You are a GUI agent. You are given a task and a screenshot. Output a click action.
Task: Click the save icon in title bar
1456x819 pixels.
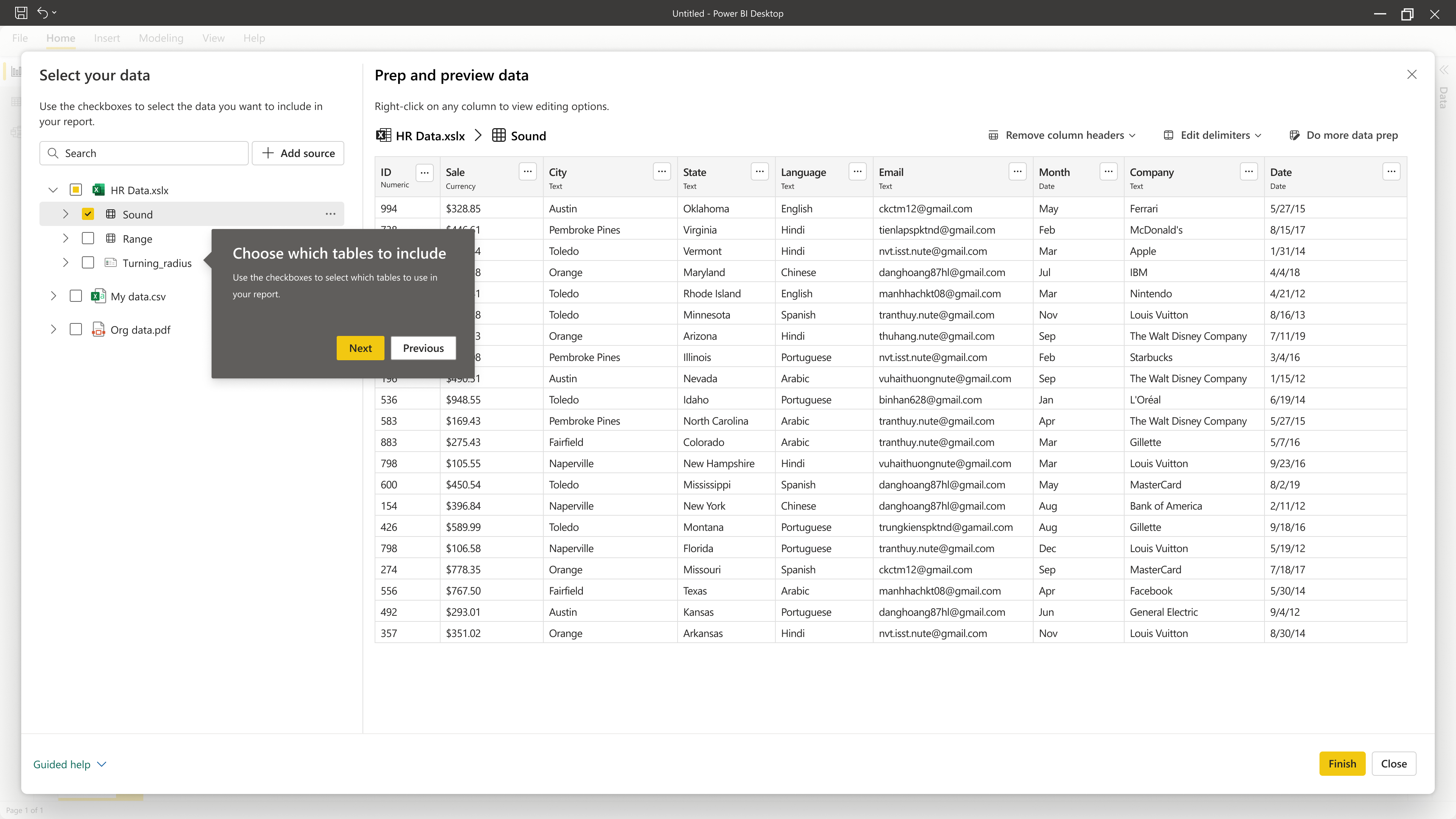21,13
